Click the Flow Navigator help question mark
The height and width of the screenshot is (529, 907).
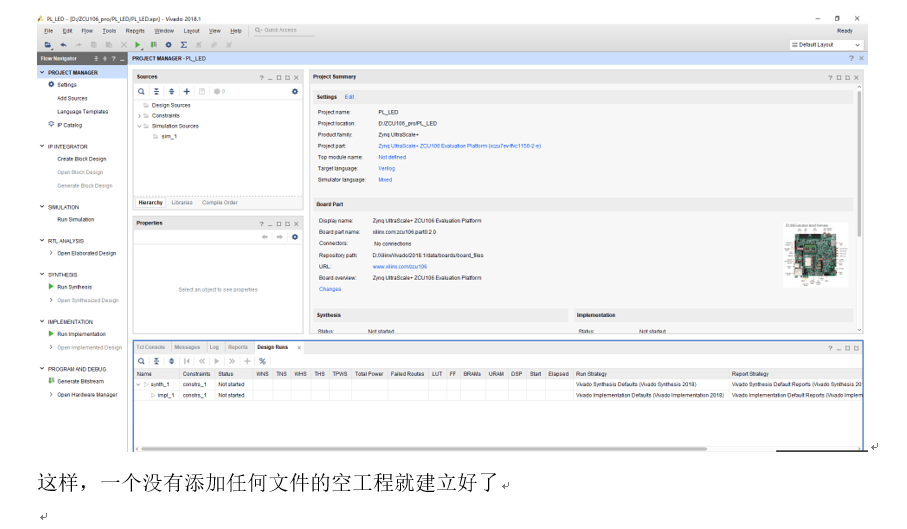coord(113,58)
